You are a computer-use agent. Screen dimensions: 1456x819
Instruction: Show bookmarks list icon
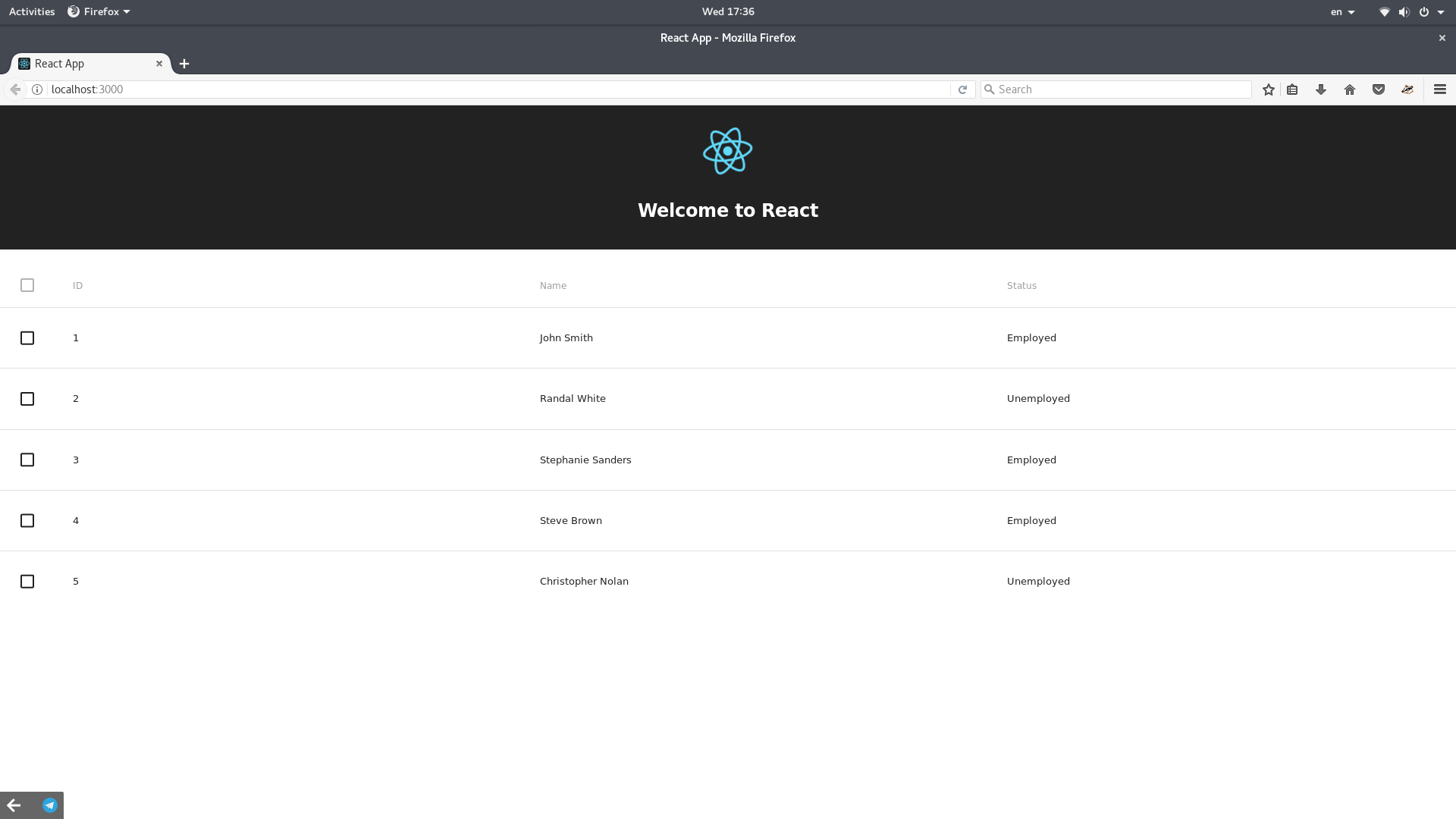(x=1292, y=89)
